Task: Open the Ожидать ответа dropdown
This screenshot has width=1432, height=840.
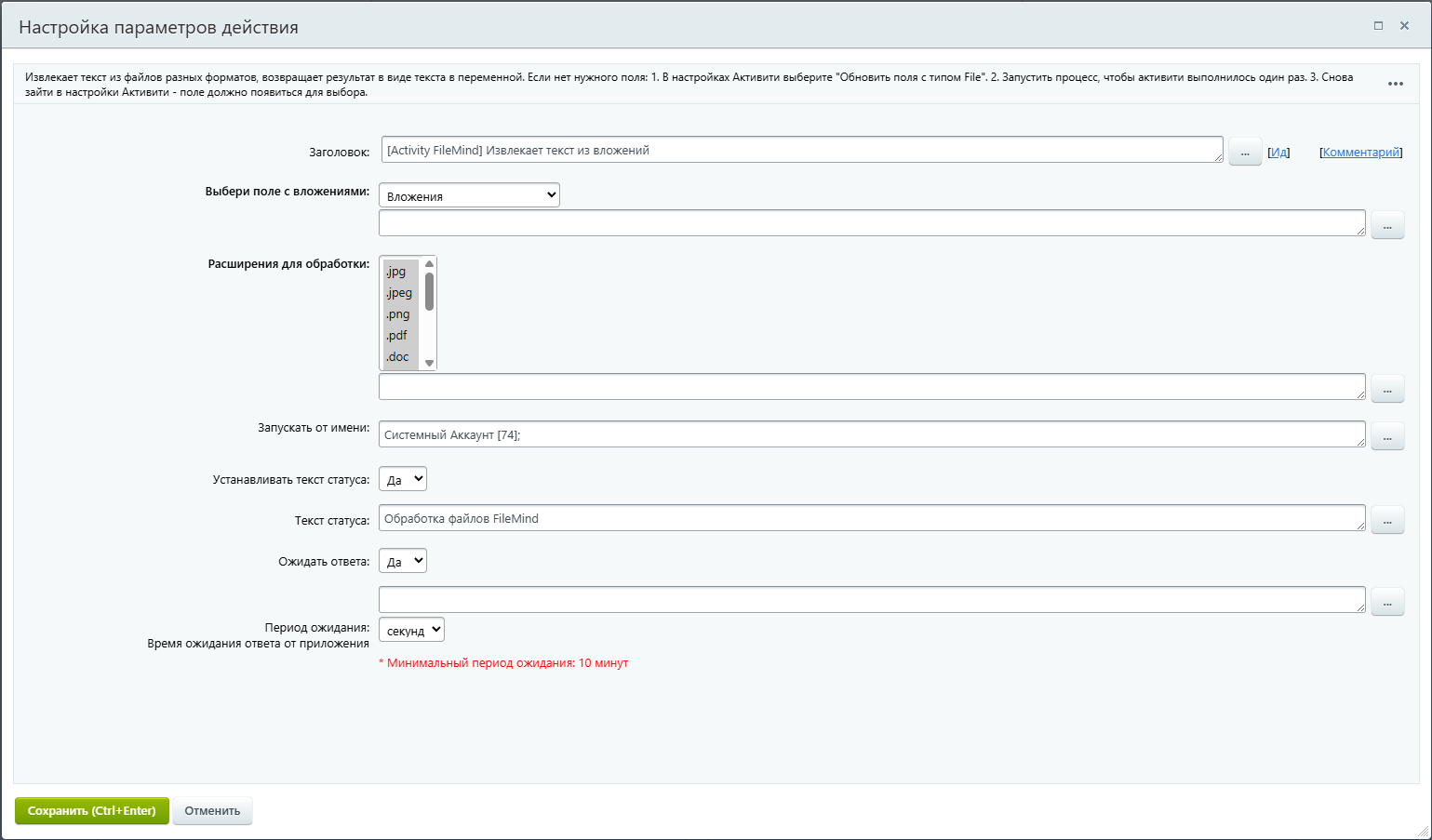Action: (x=402, y=562)
